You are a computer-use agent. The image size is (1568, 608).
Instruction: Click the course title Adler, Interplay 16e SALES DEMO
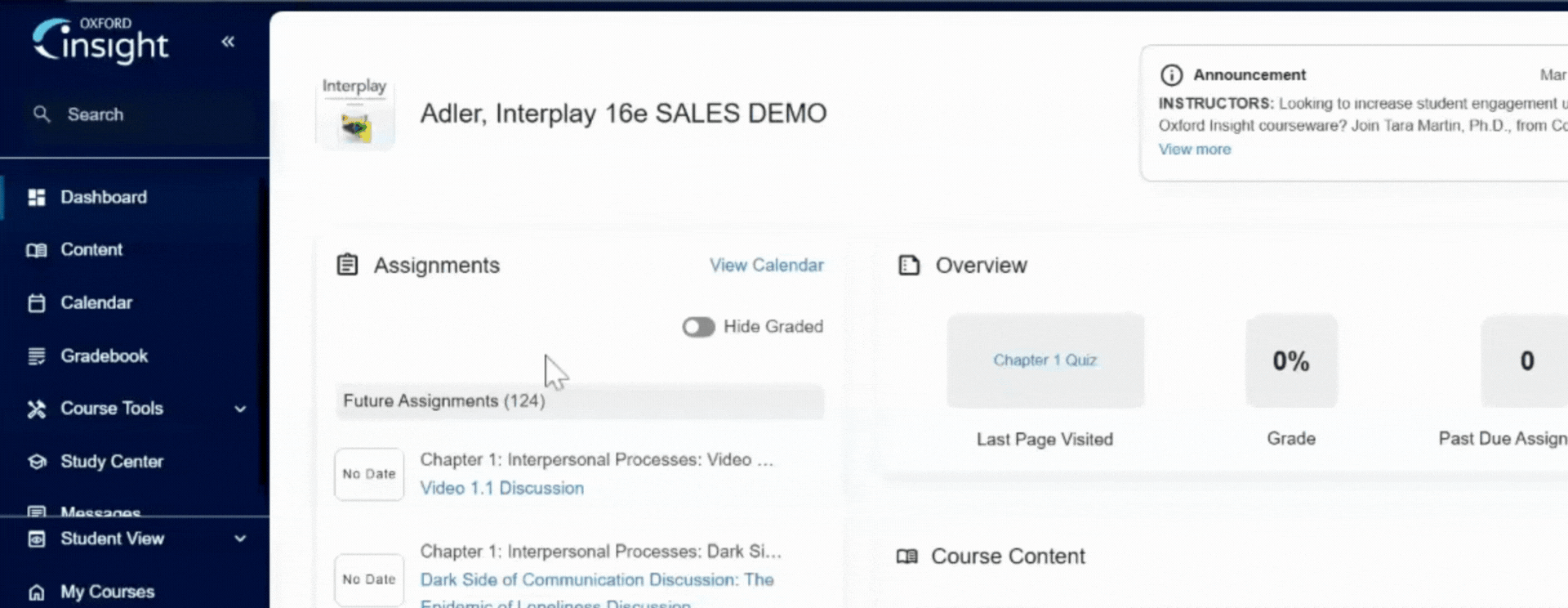[623, 114]
